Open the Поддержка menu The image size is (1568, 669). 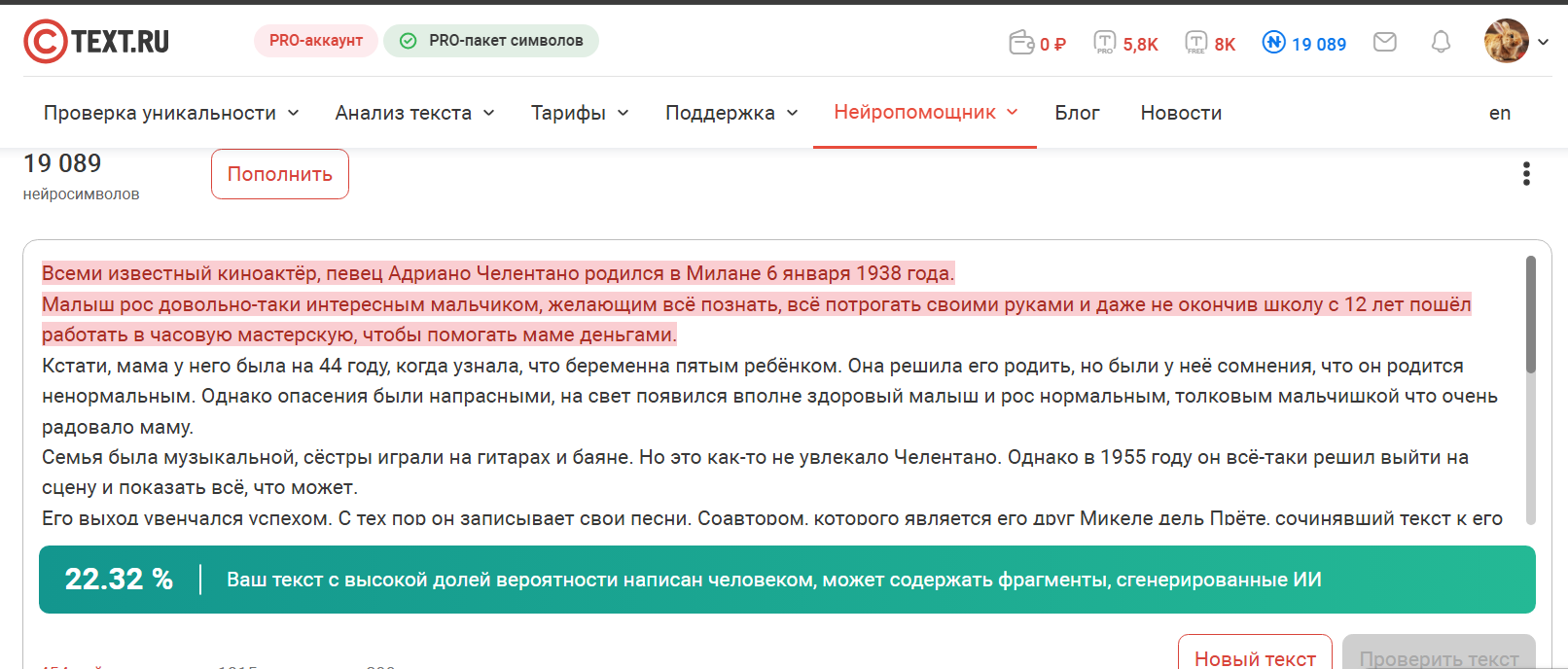(x=731, y=113)
